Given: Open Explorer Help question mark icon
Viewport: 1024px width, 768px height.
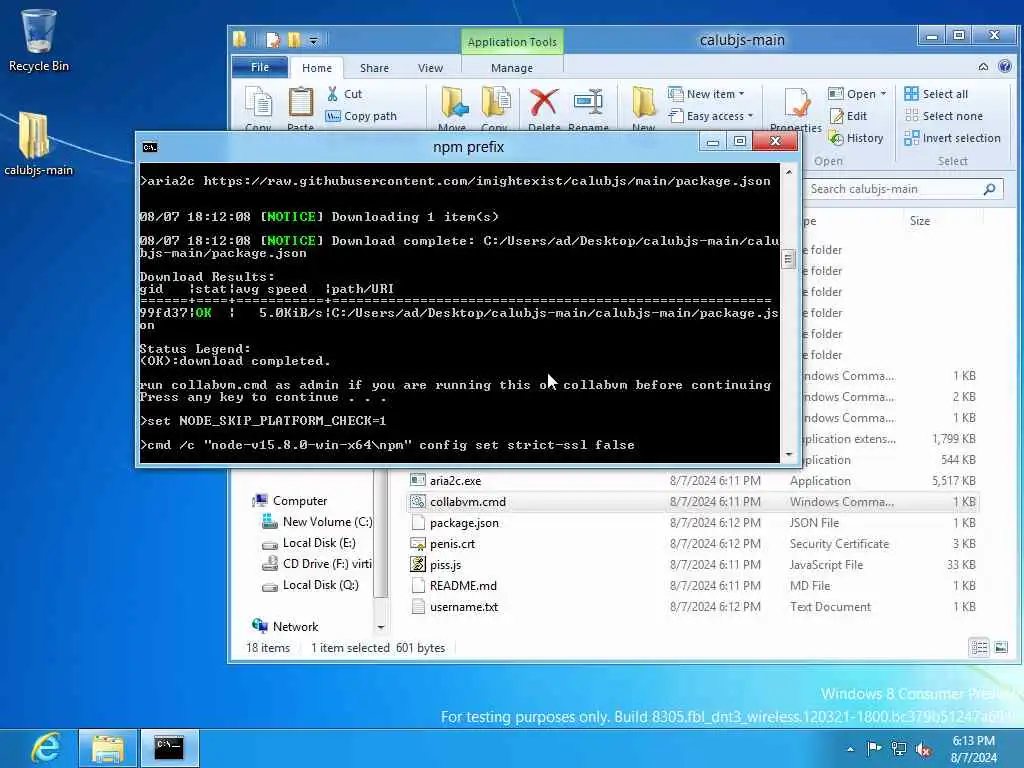Looking at the screenshot, I should coord(1005,67).
